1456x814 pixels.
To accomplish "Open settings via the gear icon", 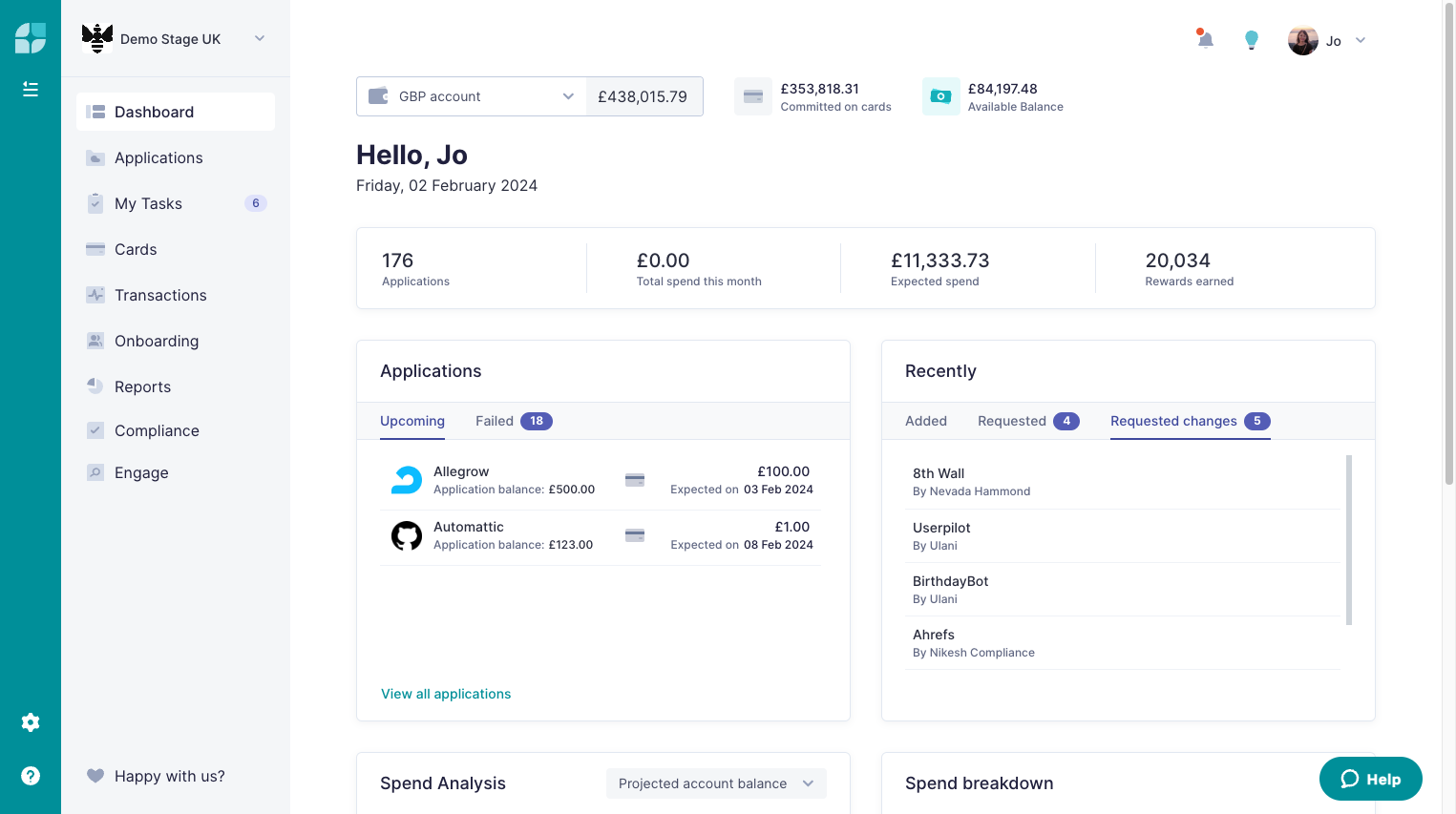I will point(31,722).
